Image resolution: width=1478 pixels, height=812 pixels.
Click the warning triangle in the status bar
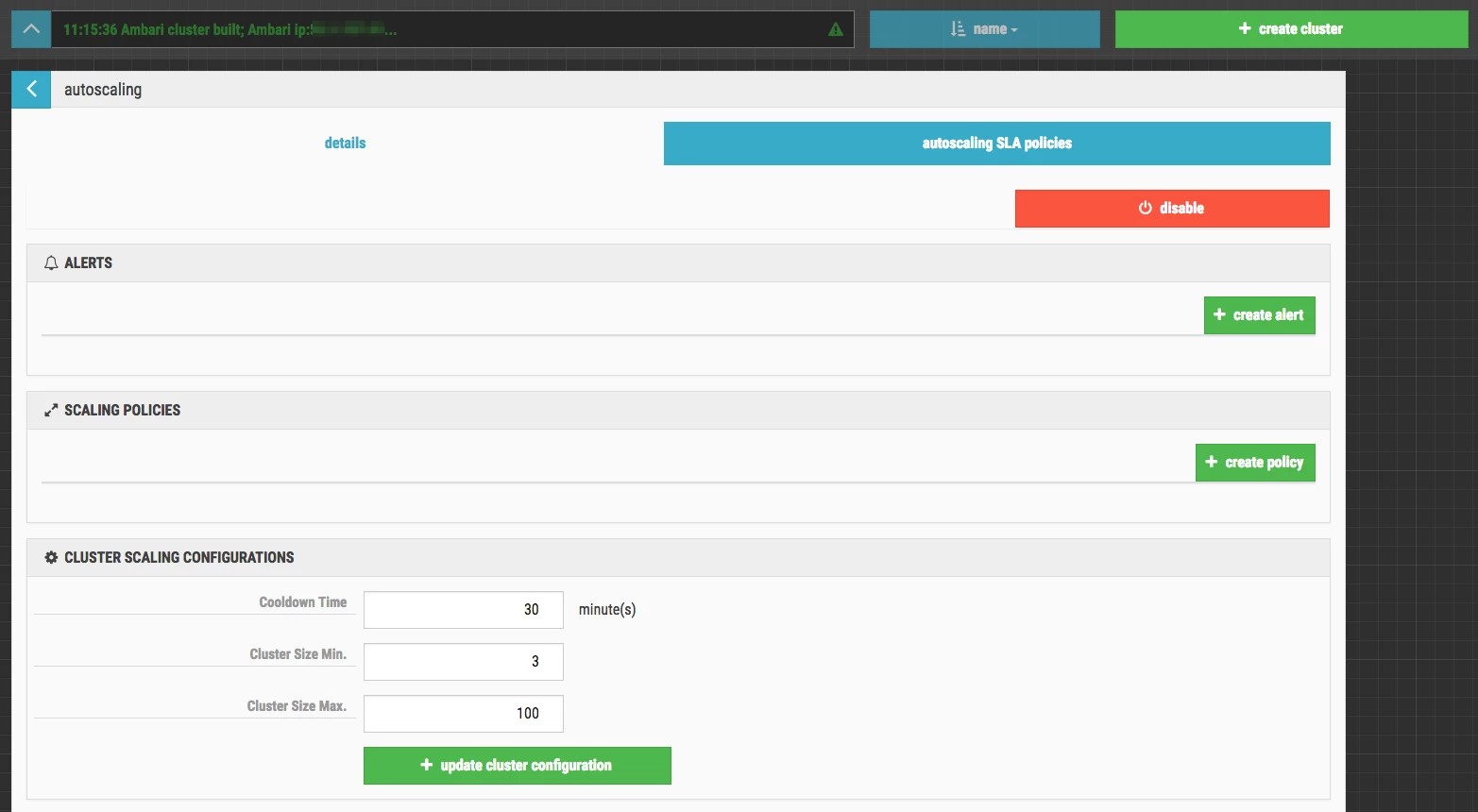[836, 29]
